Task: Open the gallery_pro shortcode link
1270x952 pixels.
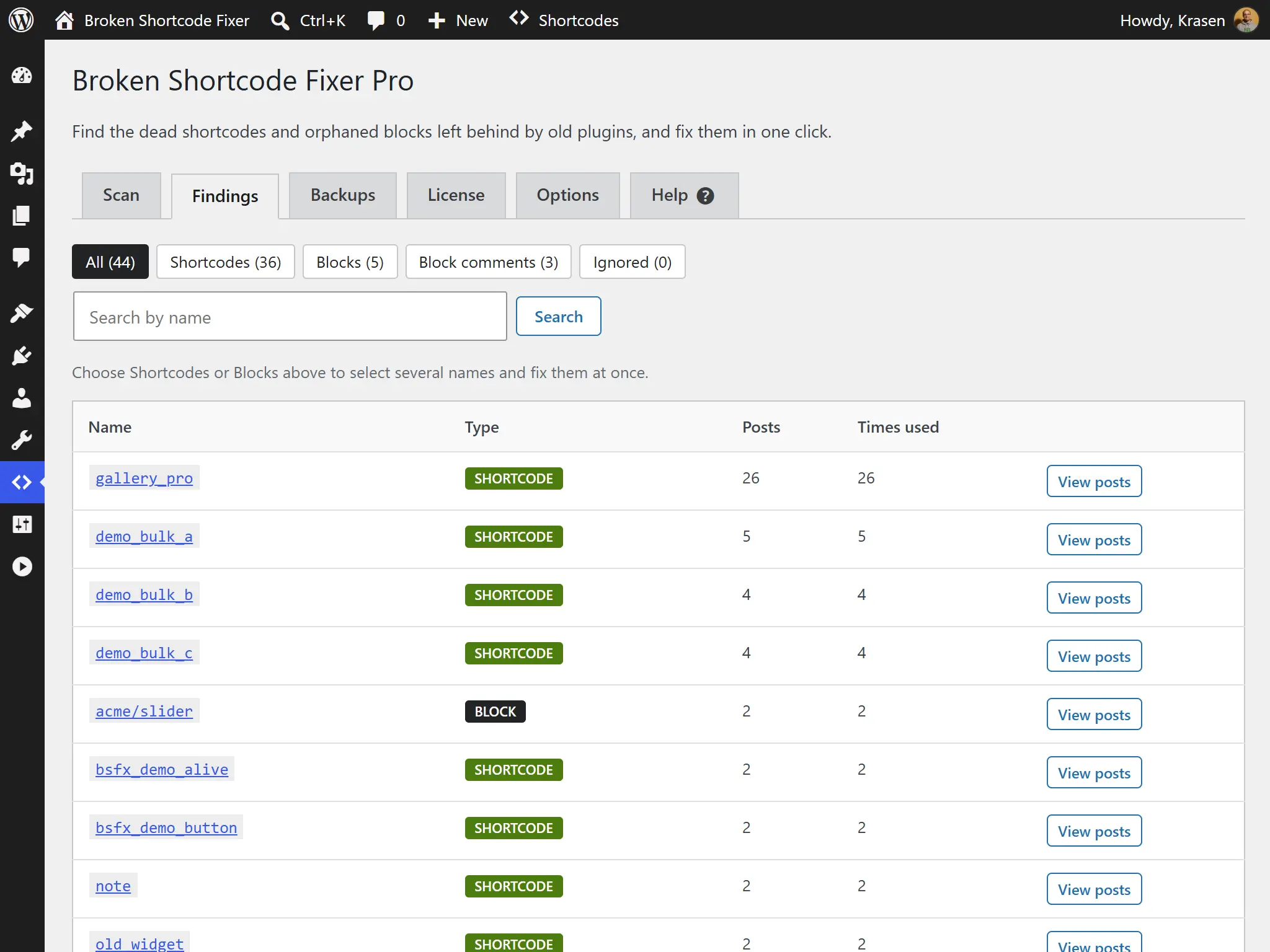Action: pos(144,478)
